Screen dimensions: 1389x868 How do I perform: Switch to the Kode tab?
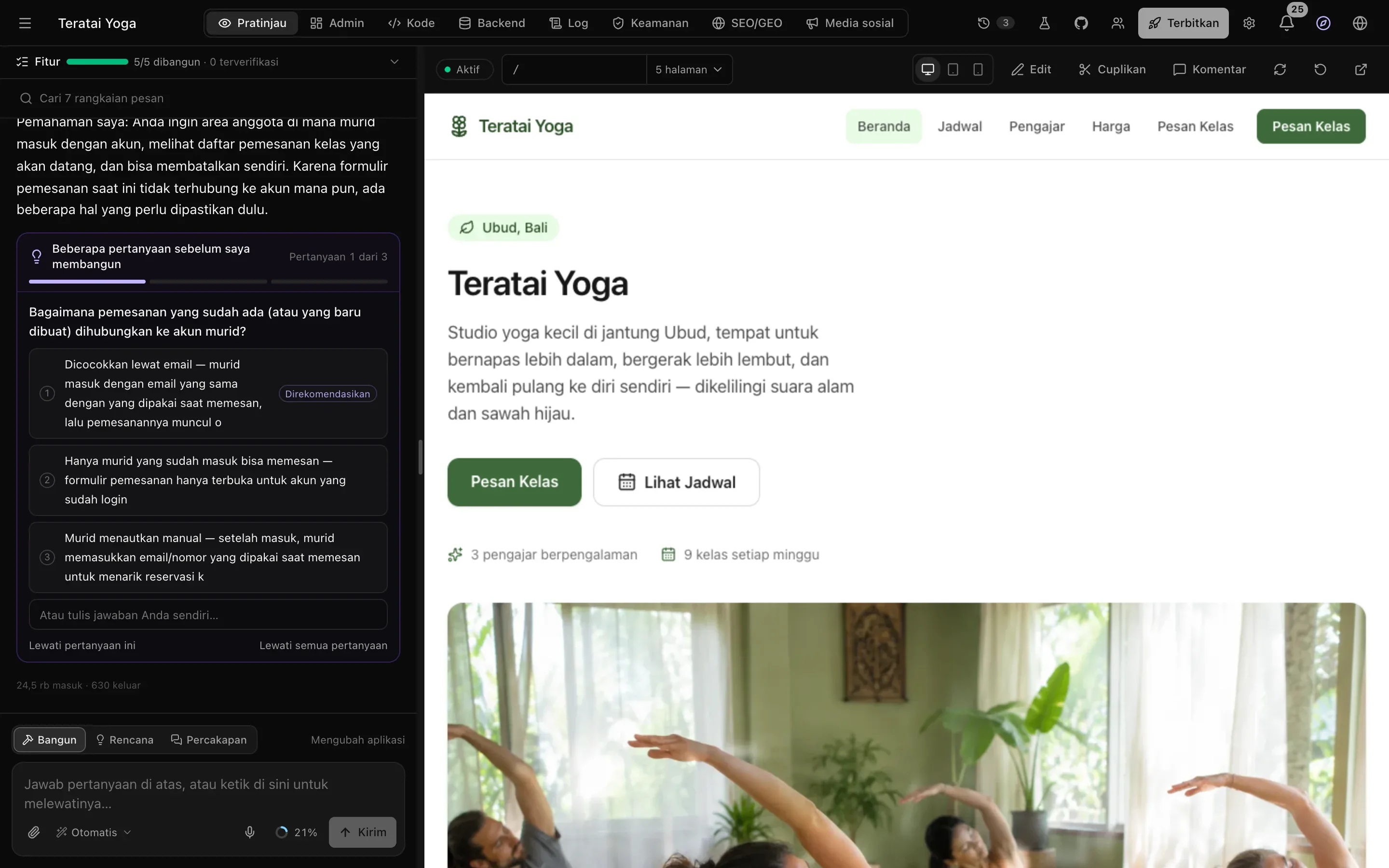click(411, 23)
